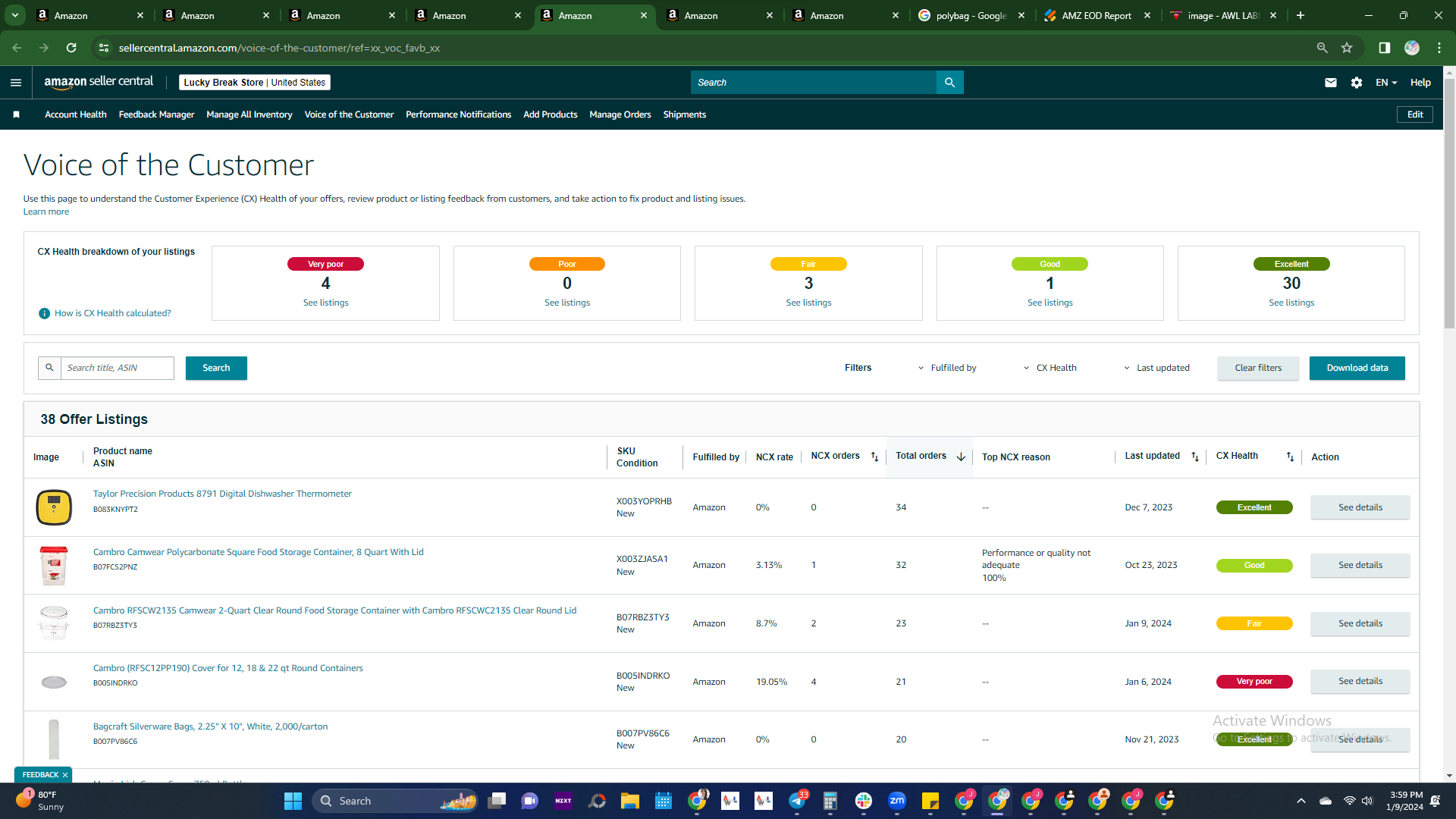The width and height of the screenshot is (1456, 819).
Task: Open Windows Start menu
Action: pyautogui.click(x=293, y=801)
